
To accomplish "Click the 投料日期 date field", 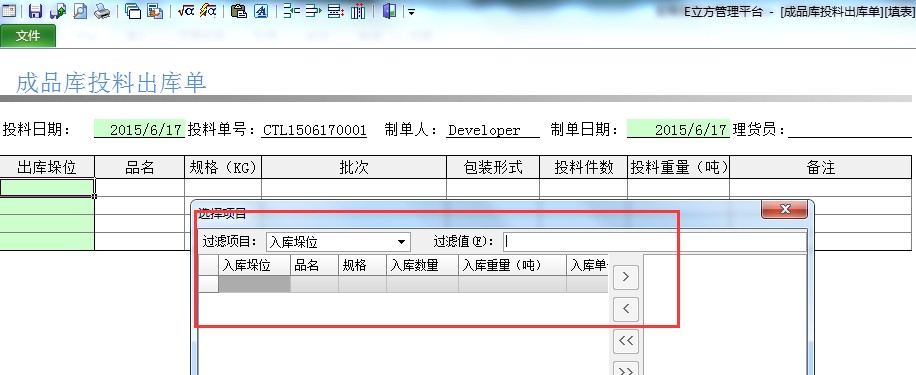I will (x=140, y=130).
